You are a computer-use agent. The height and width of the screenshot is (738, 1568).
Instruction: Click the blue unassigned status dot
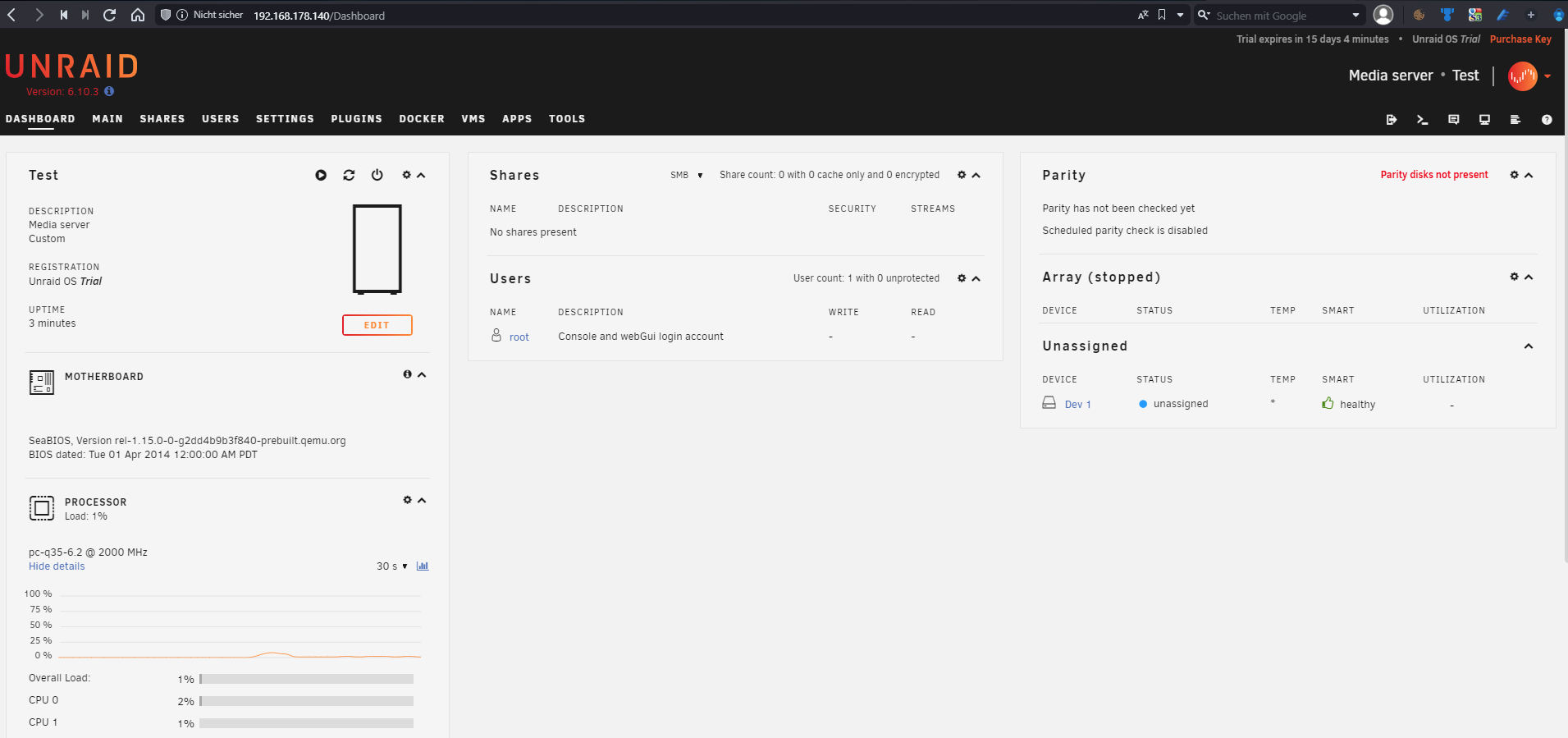pyautogui.click(x=1143, y=404)
